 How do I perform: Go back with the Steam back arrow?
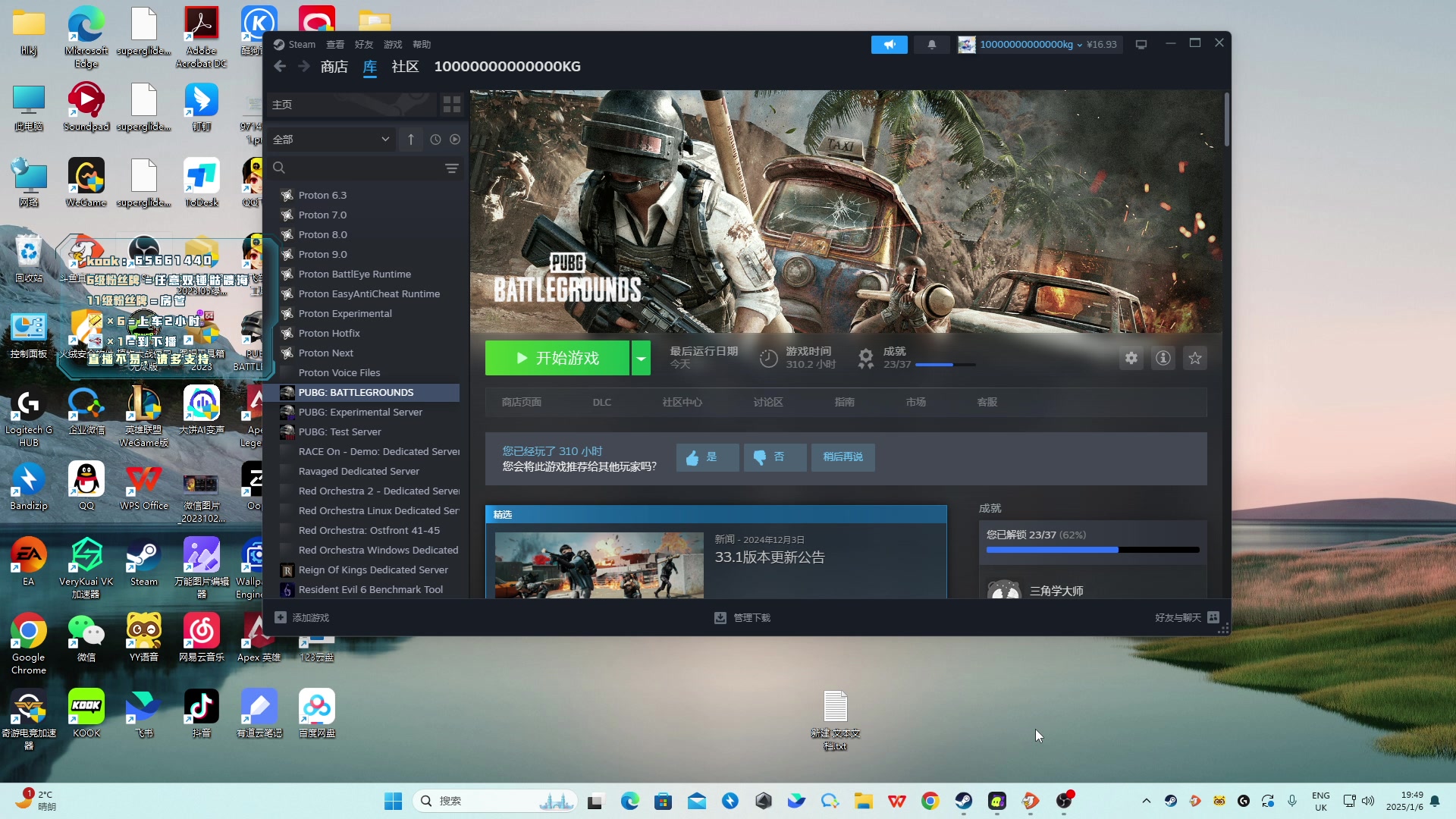click(280, 67)
